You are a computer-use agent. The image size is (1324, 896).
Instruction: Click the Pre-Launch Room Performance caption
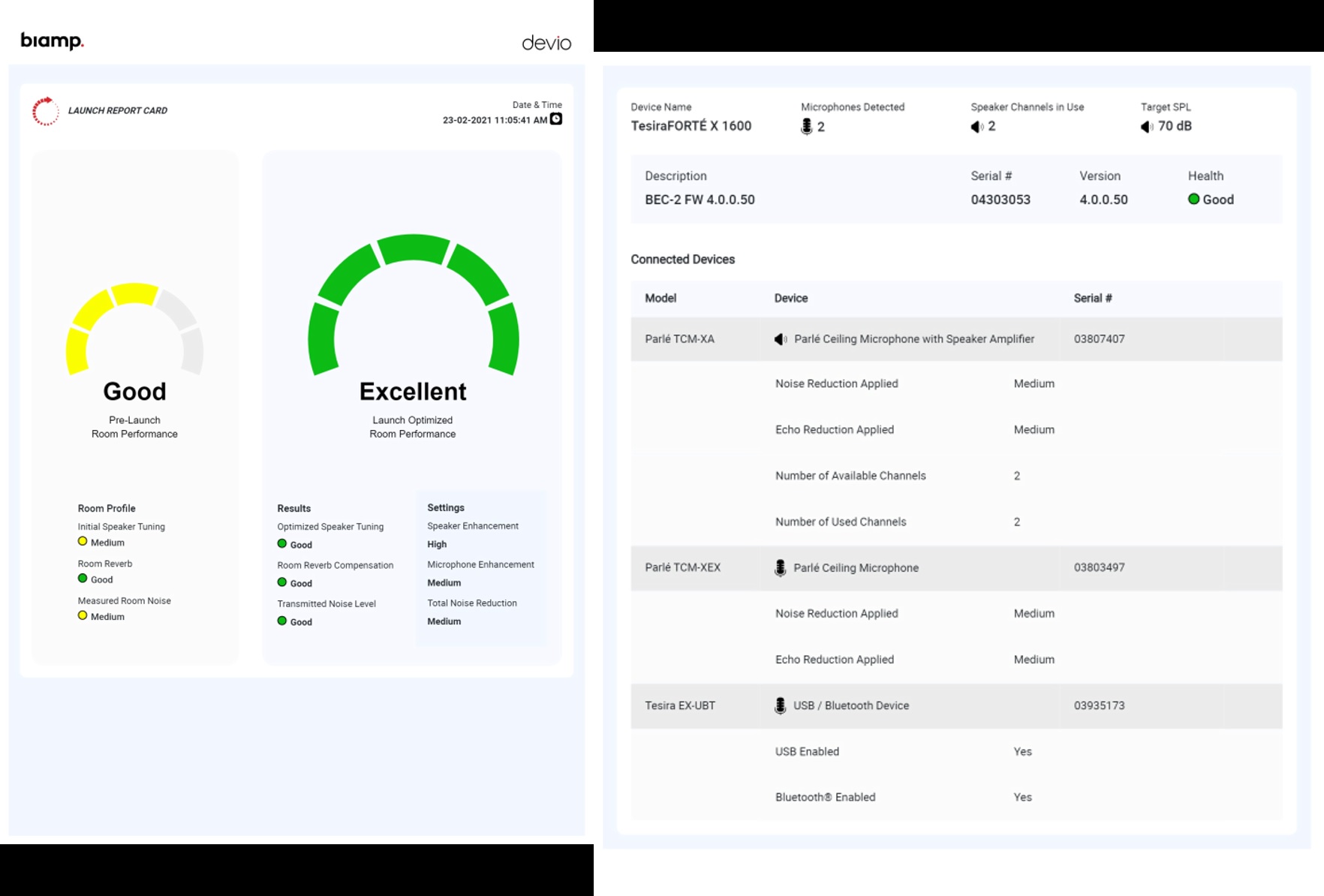(134, 427)
